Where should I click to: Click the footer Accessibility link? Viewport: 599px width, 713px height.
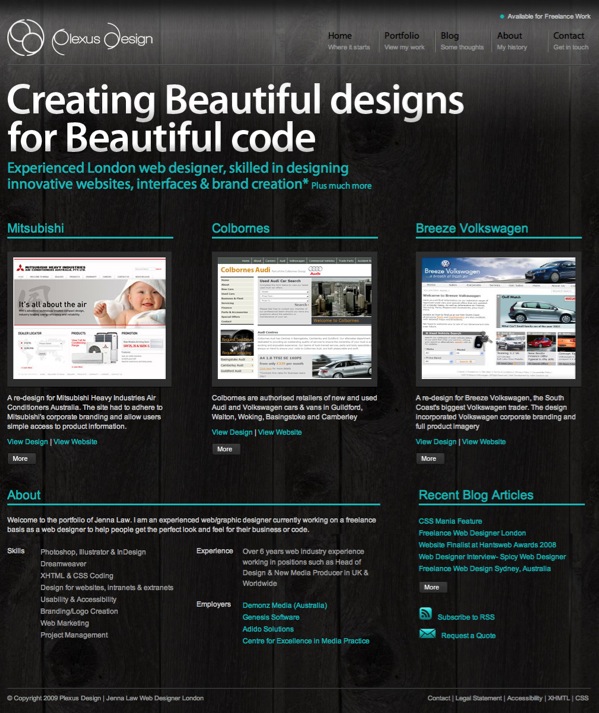[524, 698]
